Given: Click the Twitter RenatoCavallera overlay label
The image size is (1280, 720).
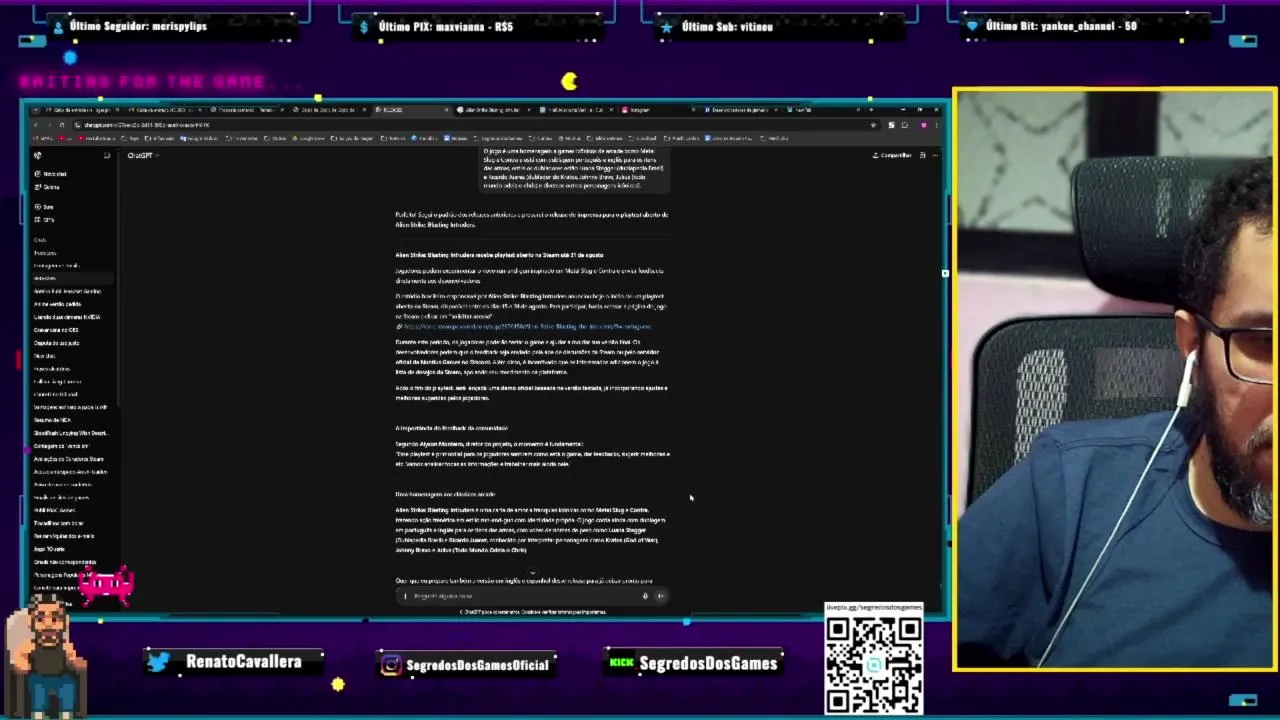Looking at the screenshot, I should click(235, 662).
